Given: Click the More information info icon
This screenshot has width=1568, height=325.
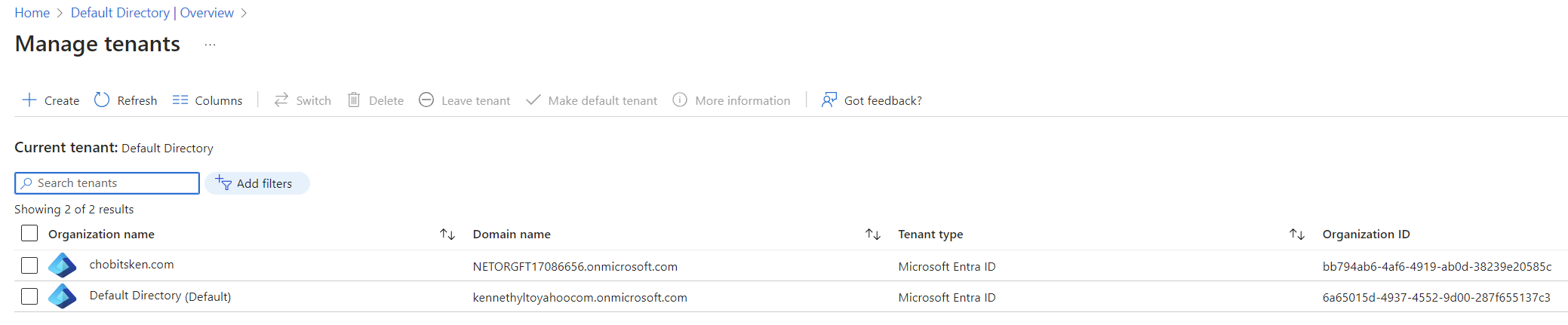Looking at the screenshot, I should 680,100.
